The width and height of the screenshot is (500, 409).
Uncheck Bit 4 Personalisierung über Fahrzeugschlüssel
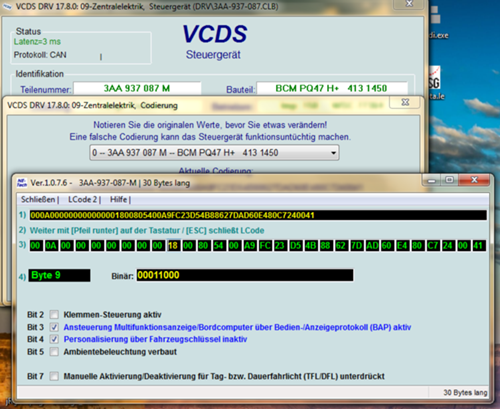(54, 339)
